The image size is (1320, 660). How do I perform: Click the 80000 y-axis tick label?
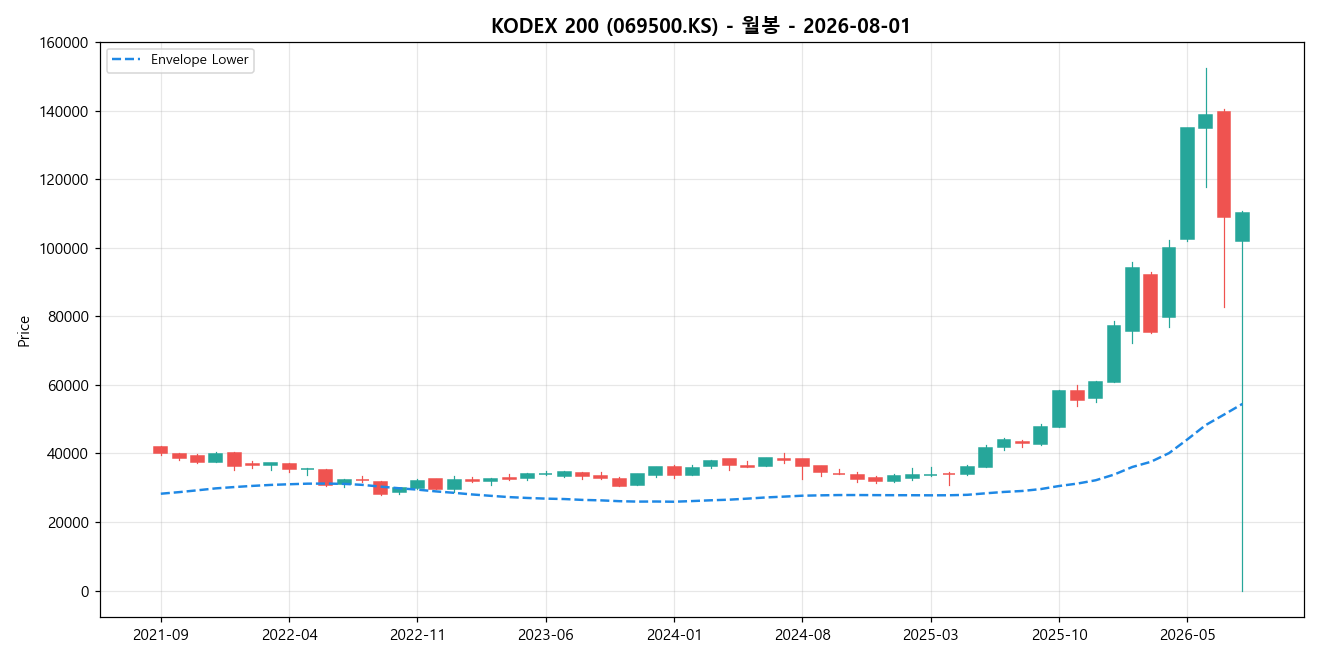point(66,317)
